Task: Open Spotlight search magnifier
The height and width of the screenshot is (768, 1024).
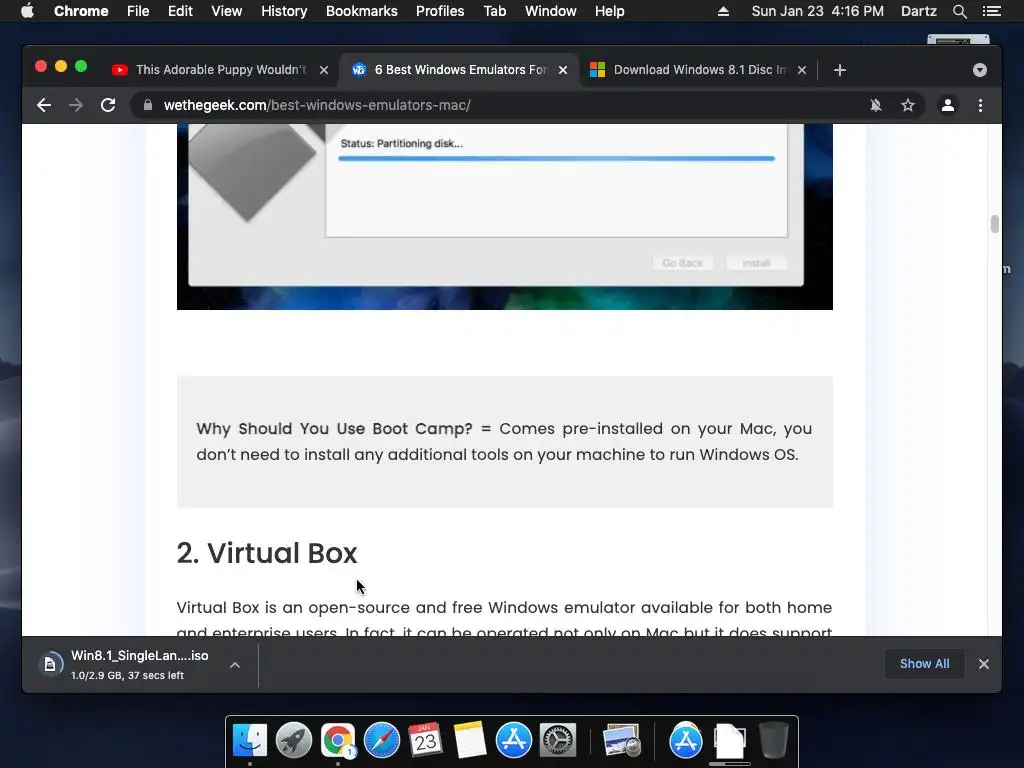Action: point(959,11)
